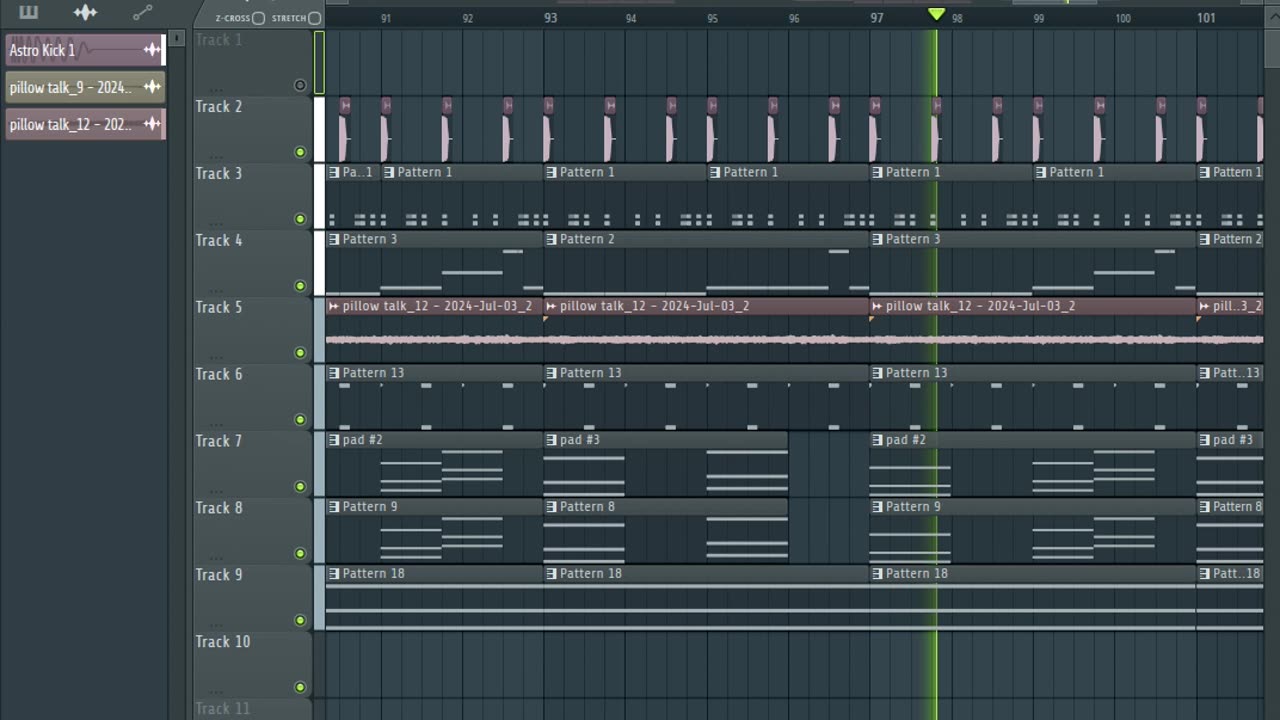This screenshot has width=1280, height=720.
Task: Click the waveform icon on pillow talk_12 picker item
Action: coord(152,124)
